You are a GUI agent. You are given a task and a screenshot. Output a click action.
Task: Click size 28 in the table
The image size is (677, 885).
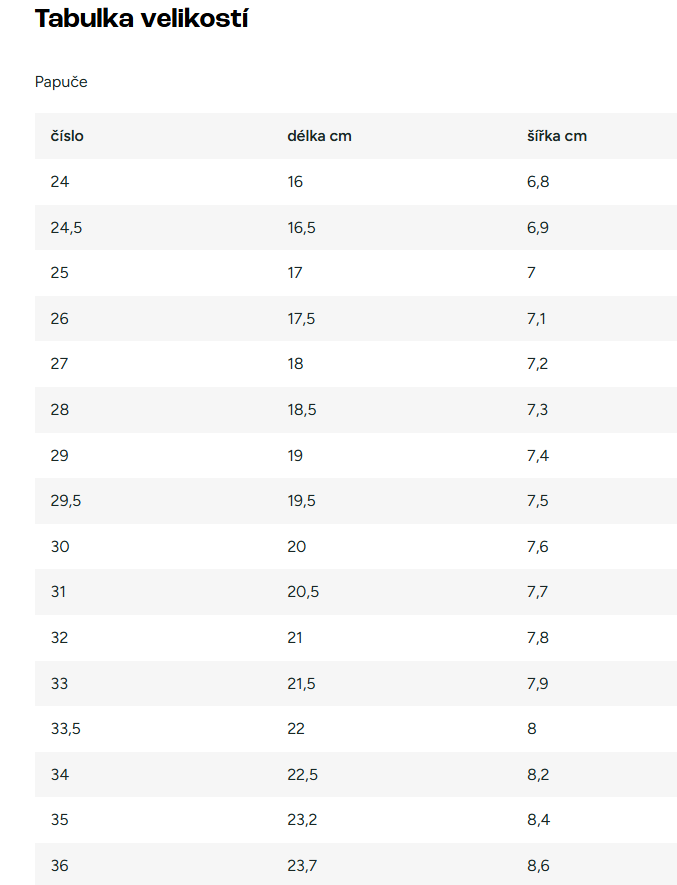(59, 410)
